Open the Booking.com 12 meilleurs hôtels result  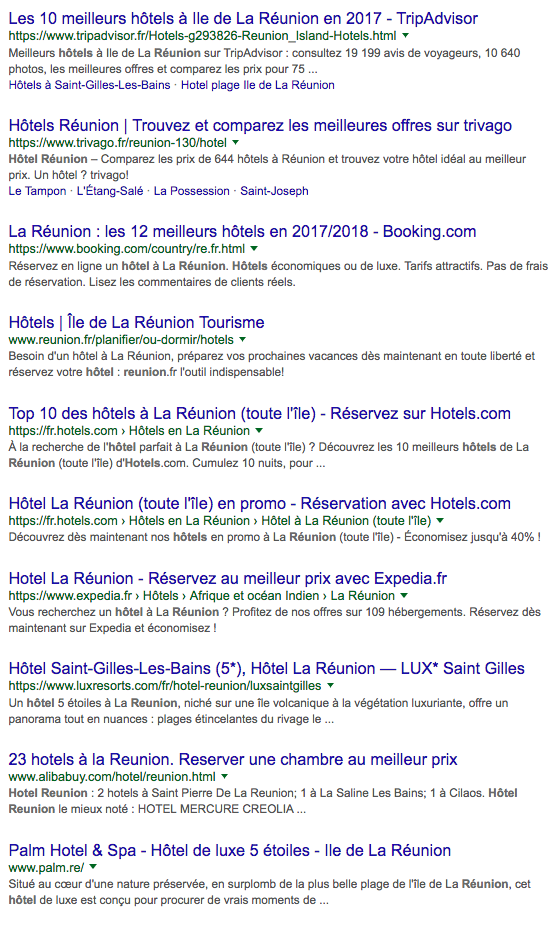242,232
